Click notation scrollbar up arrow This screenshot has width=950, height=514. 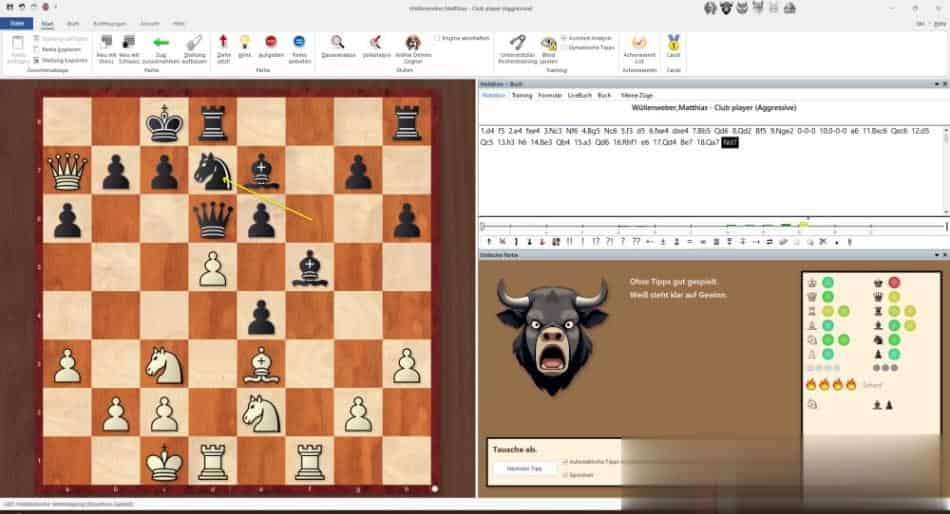pyautogui.click(x=946, y=130)
